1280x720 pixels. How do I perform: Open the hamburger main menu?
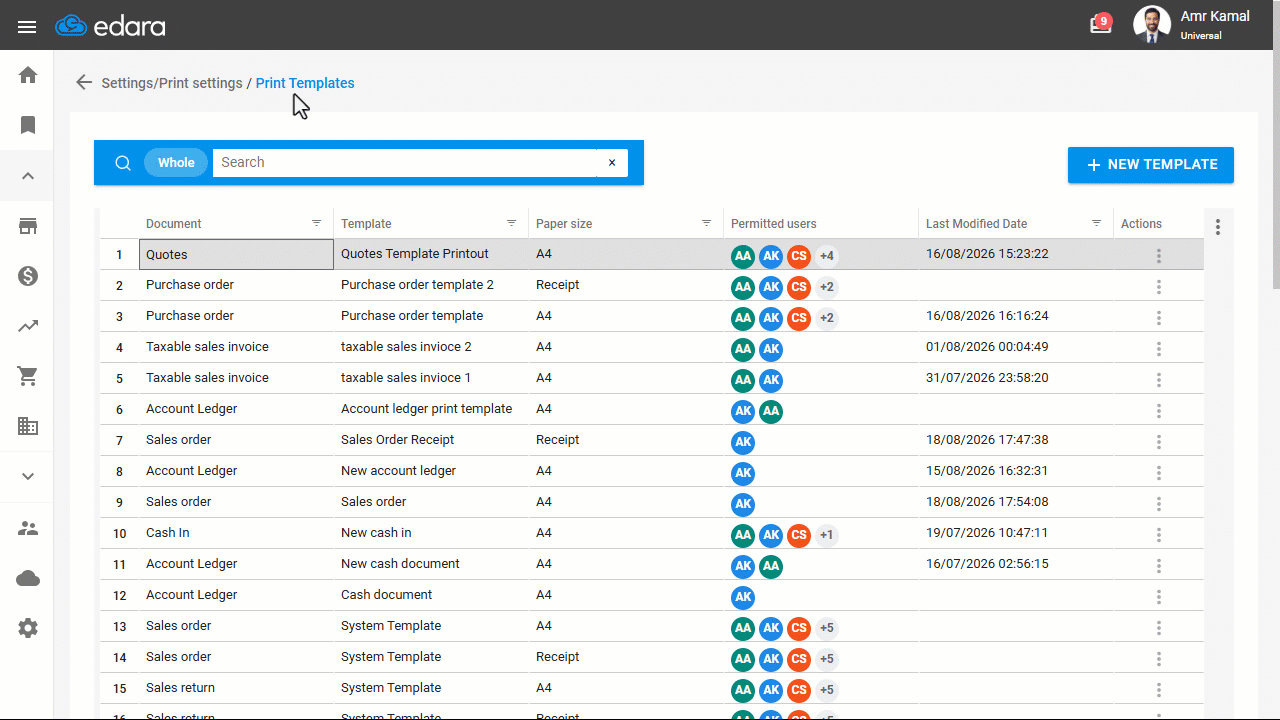[27, 26]
